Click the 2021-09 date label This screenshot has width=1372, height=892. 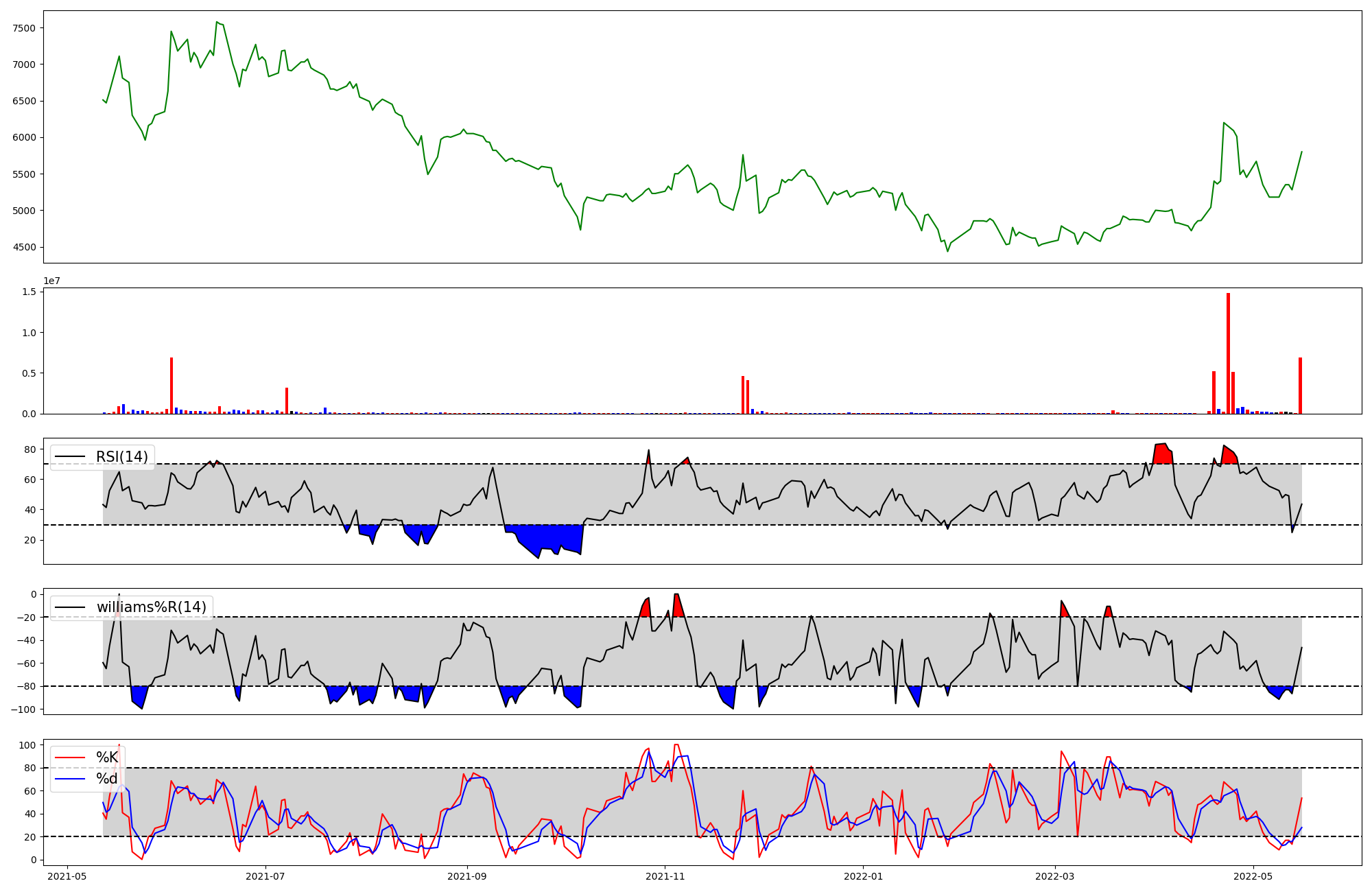(467, 876)
